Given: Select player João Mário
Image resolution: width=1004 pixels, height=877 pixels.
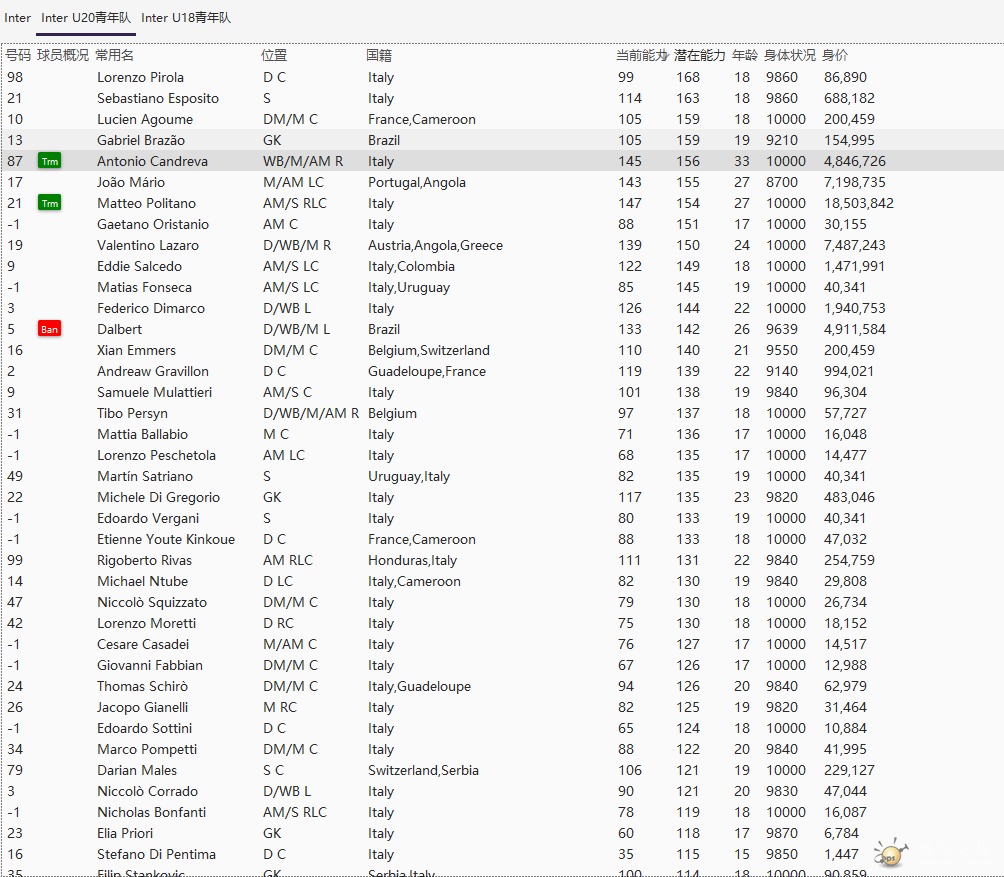Looking at the screenshot, I should click(131, 182).
